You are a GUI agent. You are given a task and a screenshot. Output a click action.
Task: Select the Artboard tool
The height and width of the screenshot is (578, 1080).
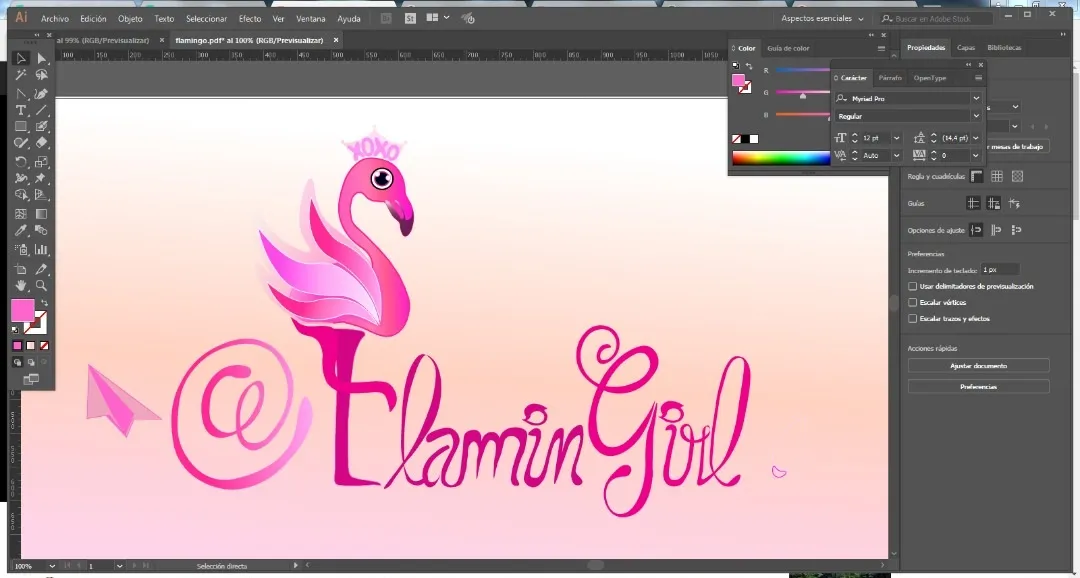(x=21, y=269)
